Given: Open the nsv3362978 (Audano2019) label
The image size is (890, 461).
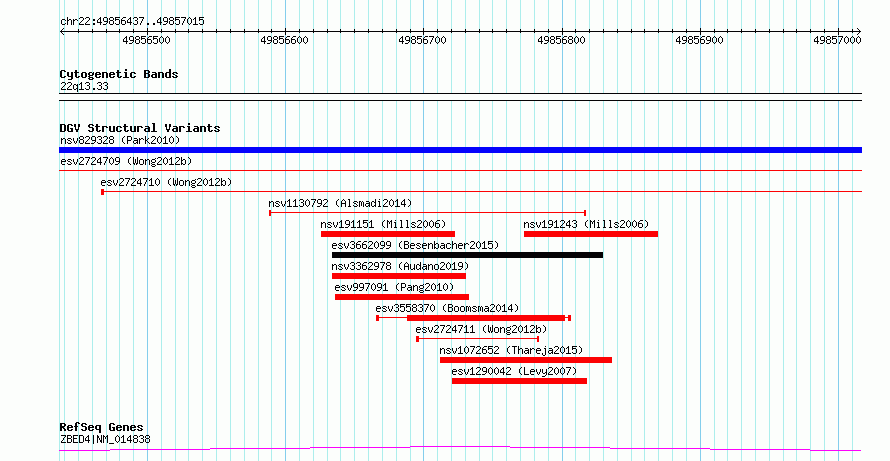Looking at the screenshot, I should pyautogui.click(x=401, y=266).
